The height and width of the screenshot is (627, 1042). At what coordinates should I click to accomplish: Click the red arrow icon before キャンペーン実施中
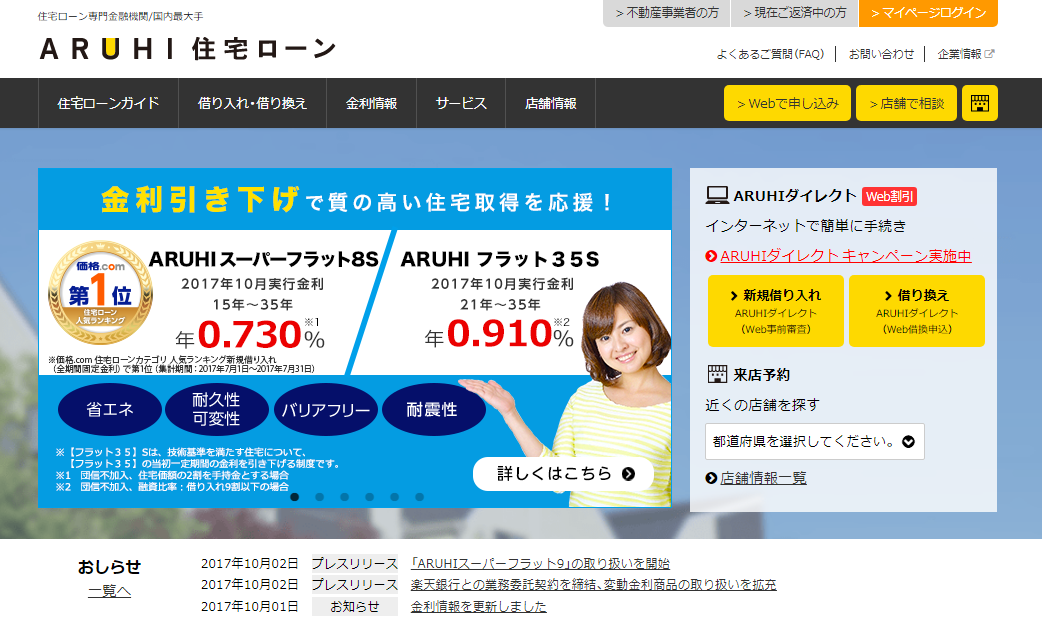pyautogui.click(x=711, y=256)
